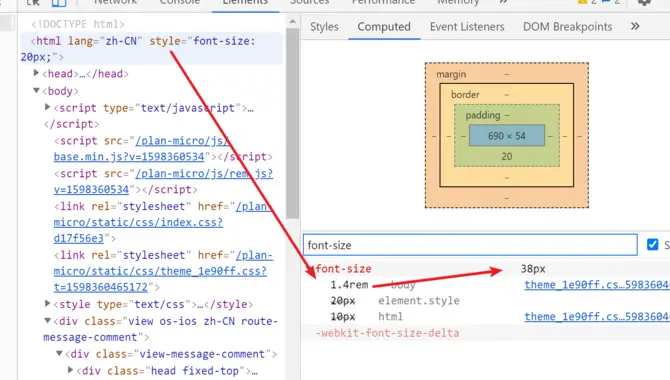This screenshot has height=380, width=670.
Task: Collapse the div view os-ios node
Action: (x=47, y=321)
